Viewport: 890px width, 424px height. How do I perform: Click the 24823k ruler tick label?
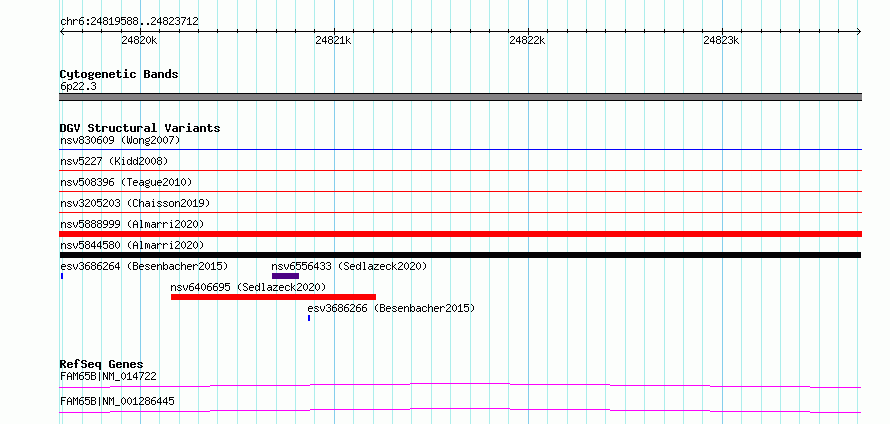pos(721,40)
